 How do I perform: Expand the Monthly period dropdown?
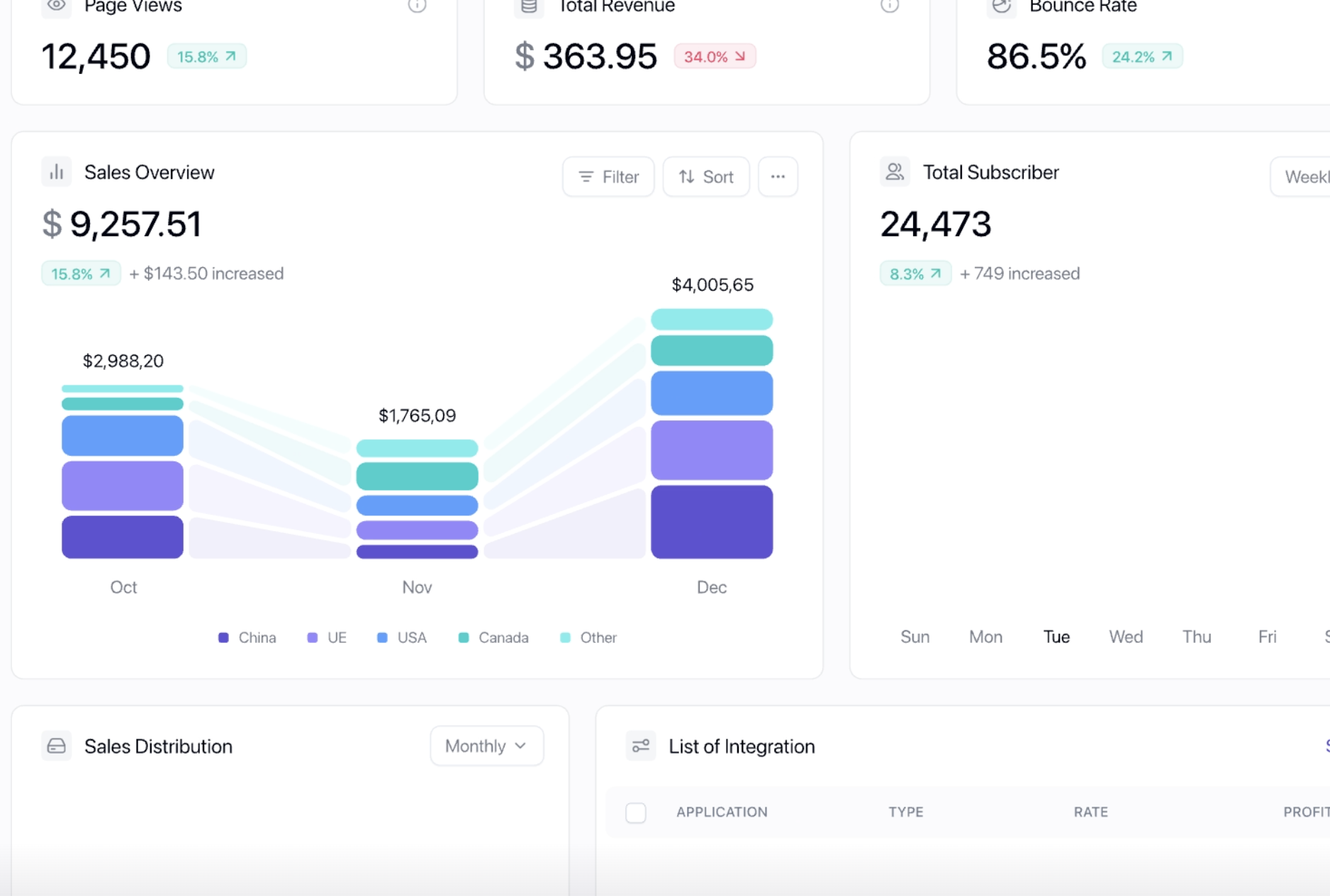486,746
